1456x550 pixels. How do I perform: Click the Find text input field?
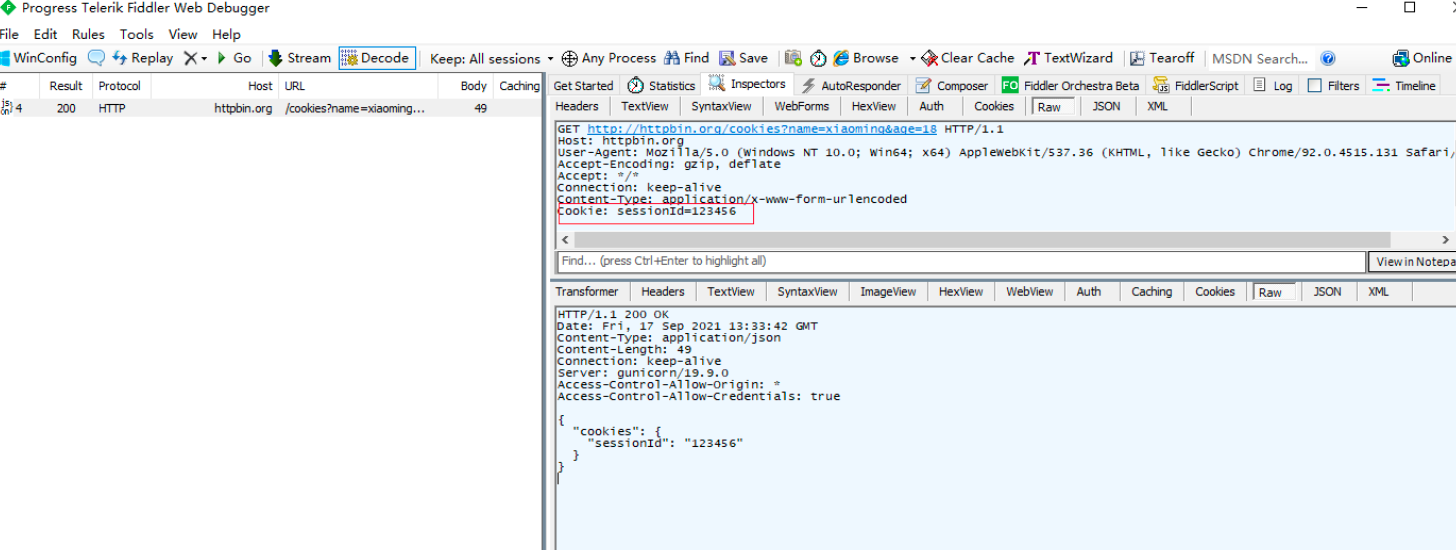point(960,261)
